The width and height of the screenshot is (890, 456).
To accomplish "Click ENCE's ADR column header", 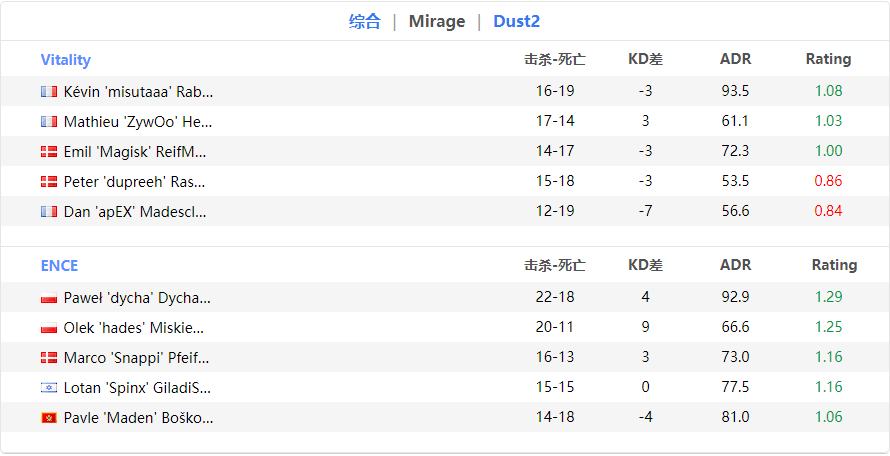I will [735, 265].
